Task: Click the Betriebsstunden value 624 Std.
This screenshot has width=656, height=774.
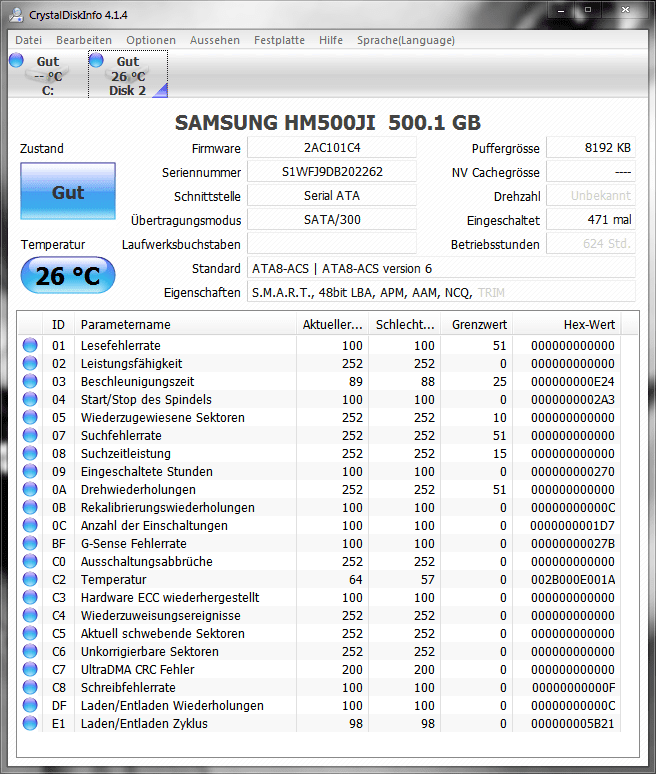Action: (591, 244)
